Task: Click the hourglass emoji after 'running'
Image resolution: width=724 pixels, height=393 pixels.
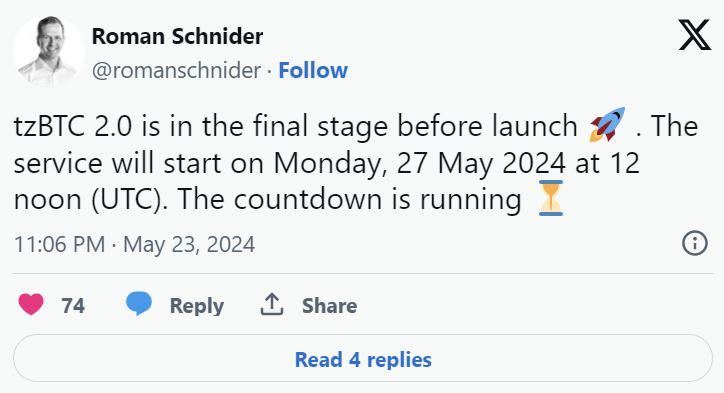Action: click(551, 198)
